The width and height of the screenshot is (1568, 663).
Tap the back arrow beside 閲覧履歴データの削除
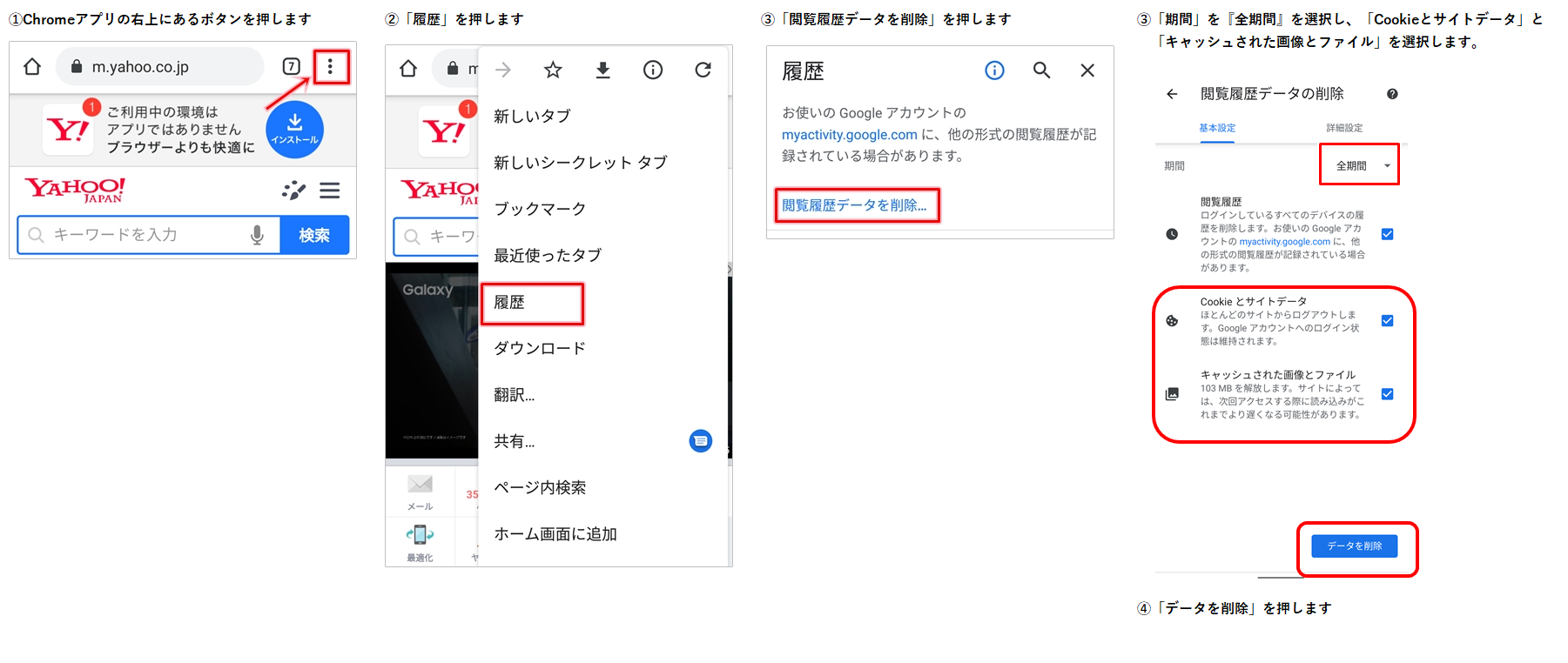tap(1172, 94)
